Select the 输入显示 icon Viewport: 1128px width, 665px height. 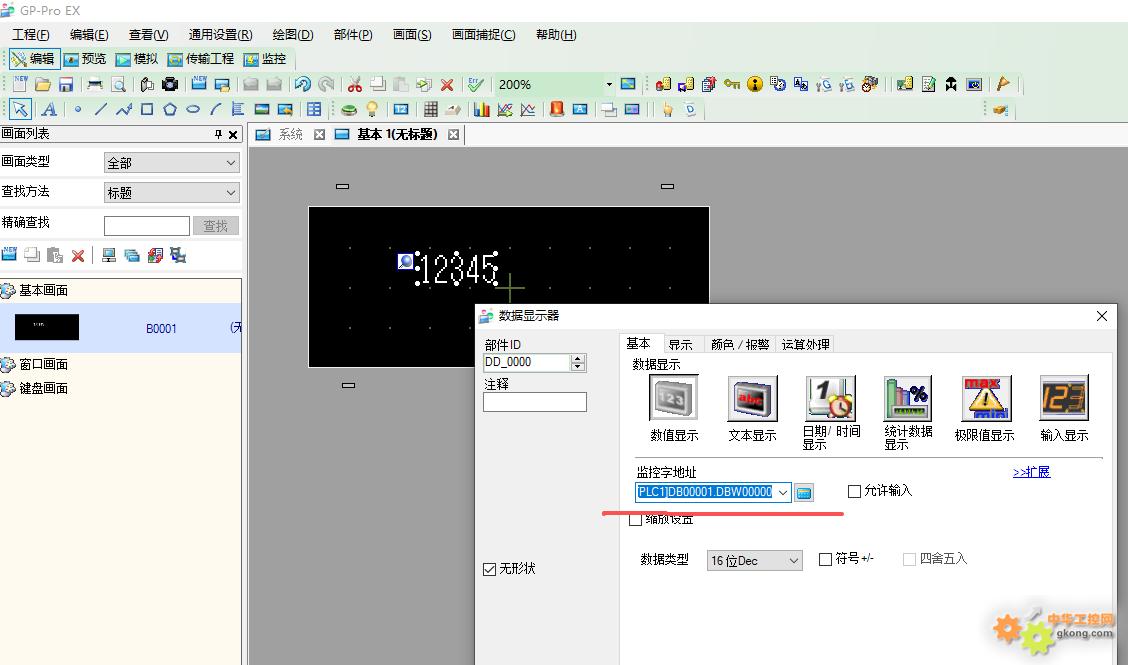(x=1064, y=399)
